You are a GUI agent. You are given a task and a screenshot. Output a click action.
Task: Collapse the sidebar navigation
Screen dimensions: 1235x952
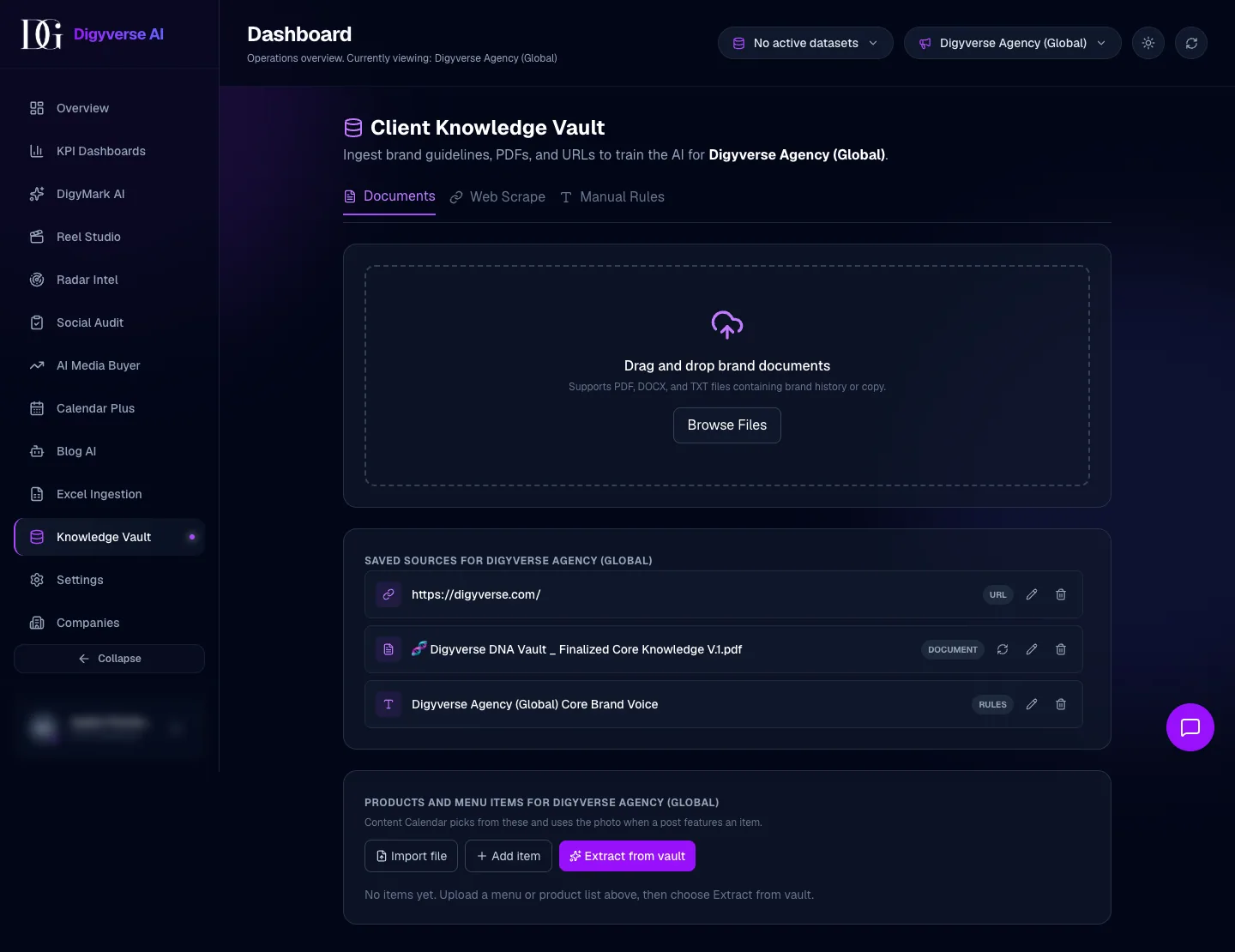click(109, 659)
